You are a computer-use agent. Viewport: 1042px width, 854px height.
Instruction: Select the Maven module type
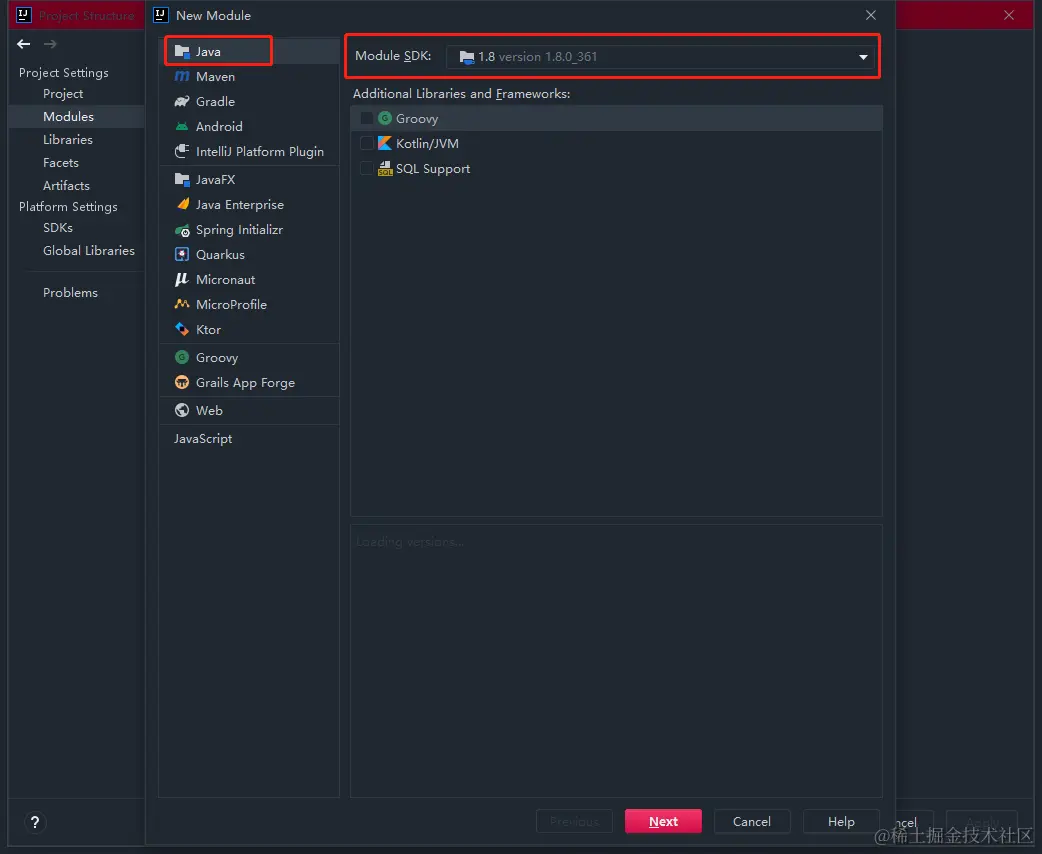(249, 76)
